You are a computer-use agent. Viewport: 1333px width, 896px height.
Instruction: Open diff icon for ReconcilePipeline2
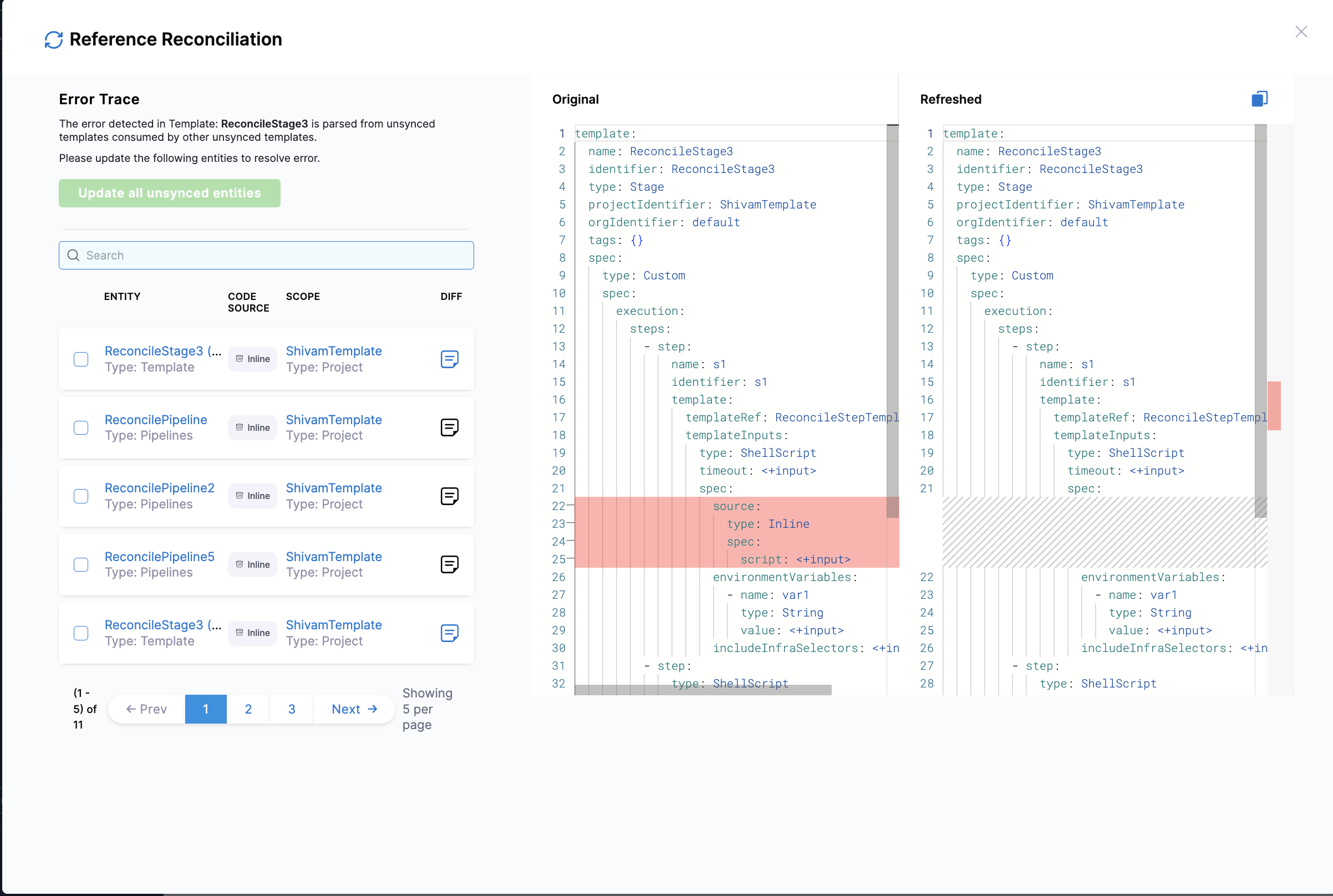(x=449, y=496)
